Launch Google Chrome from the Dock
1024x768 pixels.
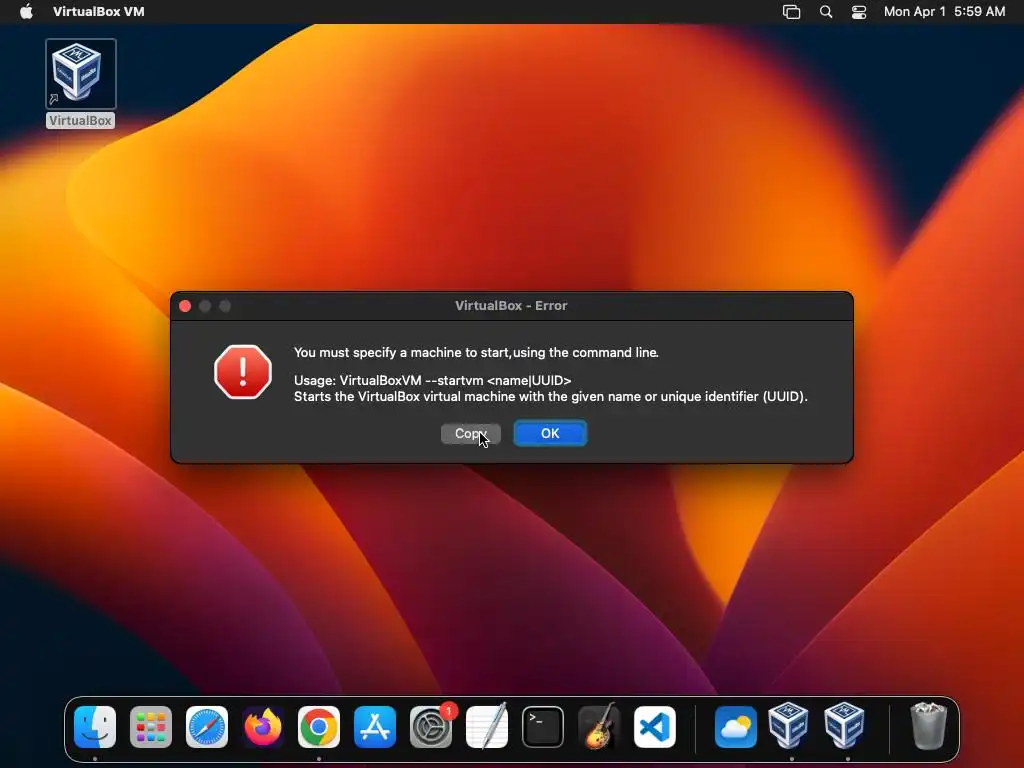[319, 727]
